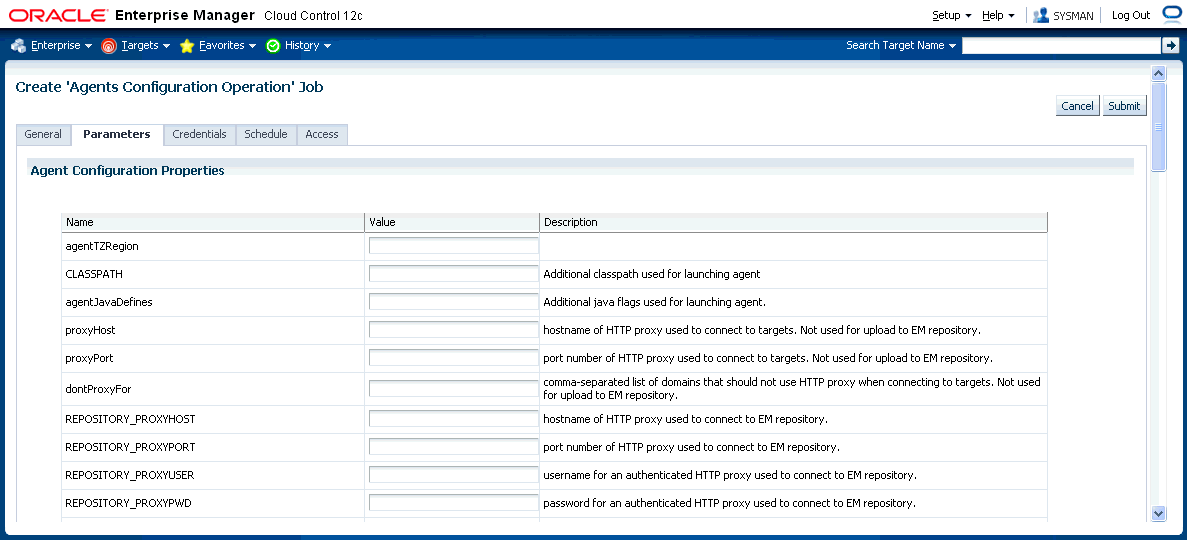The width and height of the screenshot is (1187, 540).
Task: Click the Enterprise menu icon
Action: point(18,45)
